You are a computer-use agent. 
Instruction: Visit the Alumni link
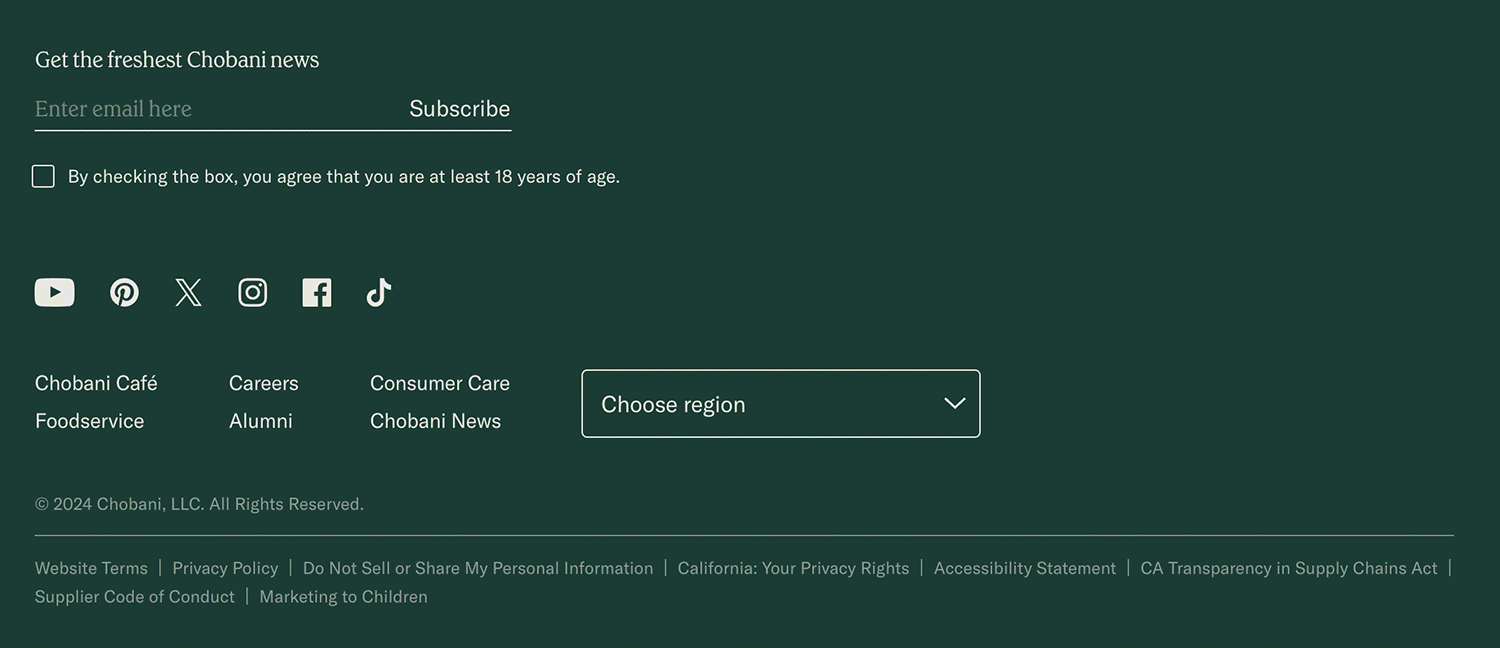[261, 421]
